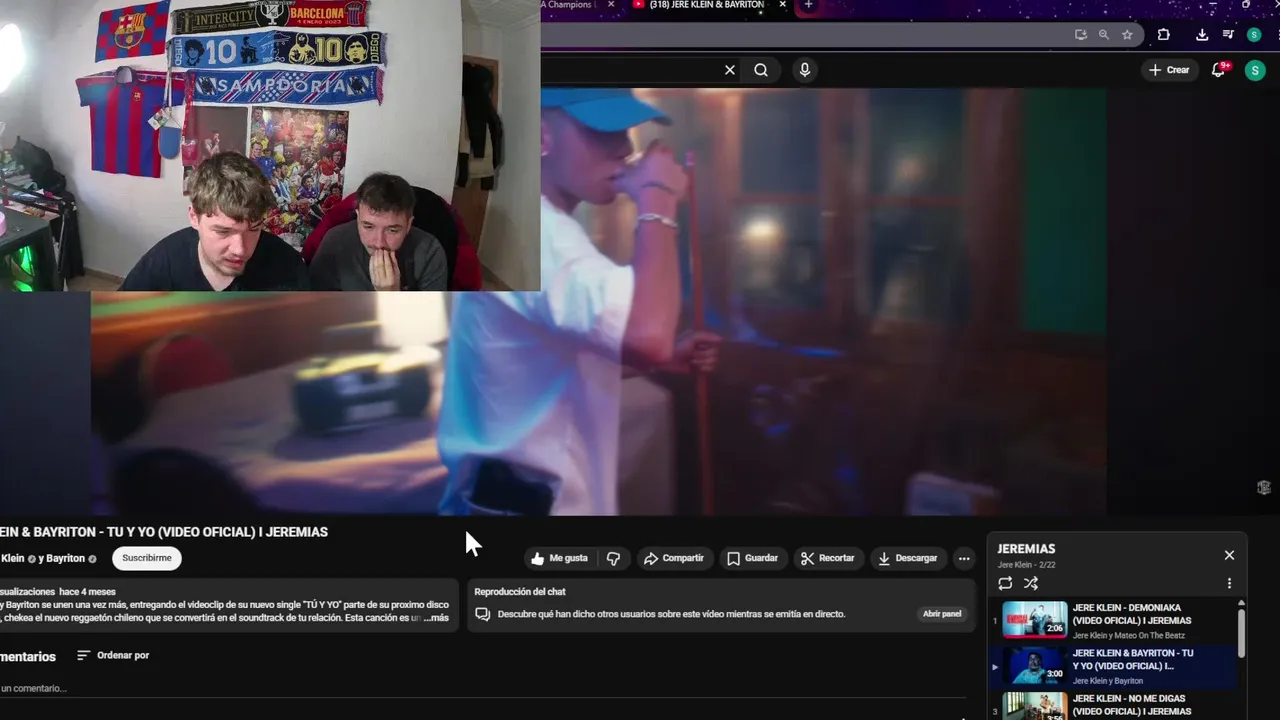Click the chat replay bubble icon

(x=483, y=614)
